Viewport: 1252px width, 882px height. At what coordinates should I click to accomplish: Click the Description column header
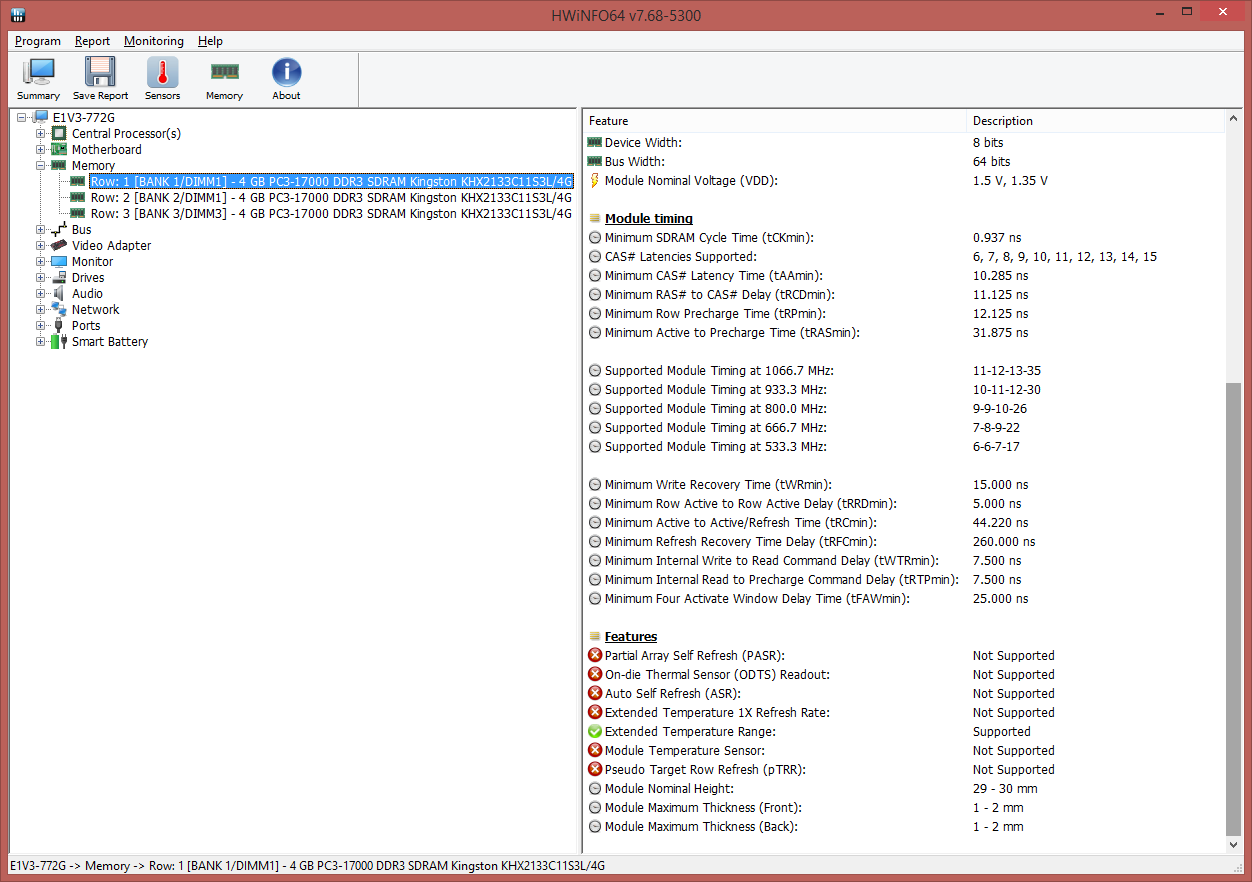pos(1096,121)
